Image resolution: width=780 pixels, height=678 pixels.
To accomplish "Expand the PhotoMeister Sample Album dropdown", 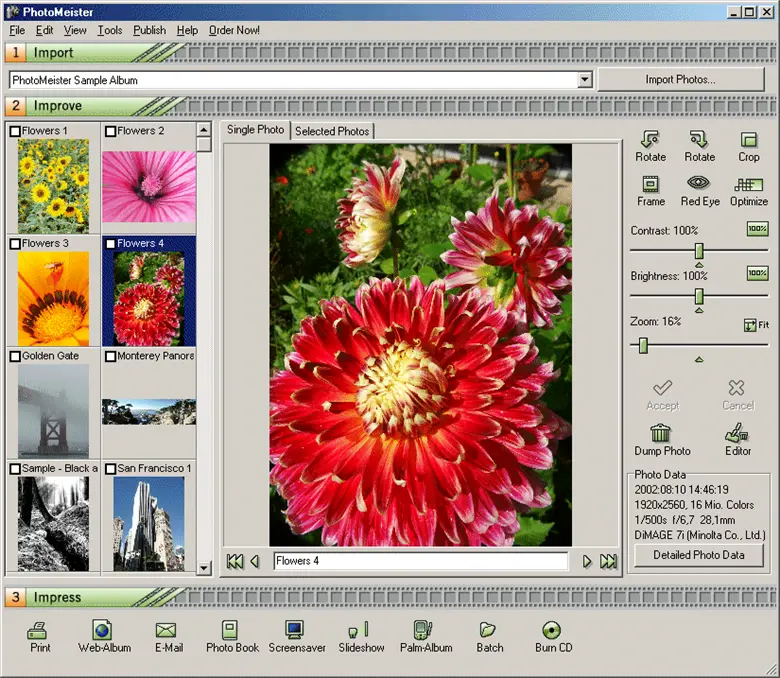I will 585,80.
